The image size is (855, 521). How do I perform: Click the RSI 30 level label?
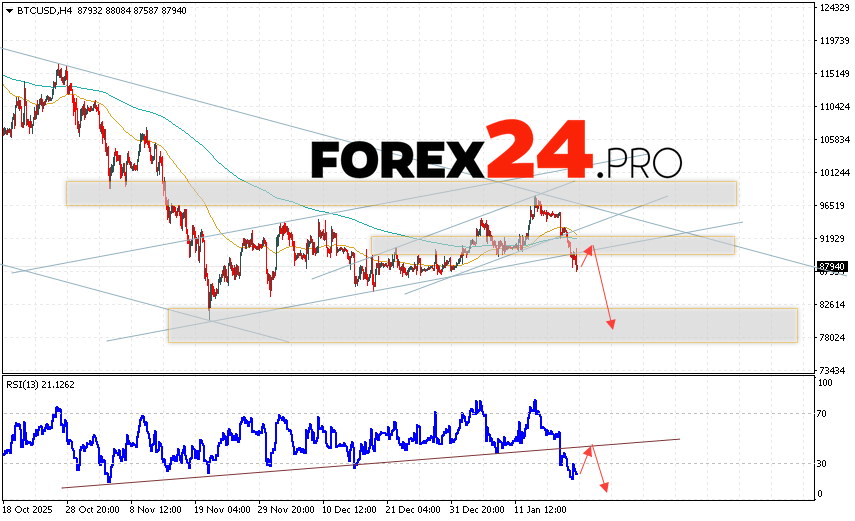tap(824, 463)
